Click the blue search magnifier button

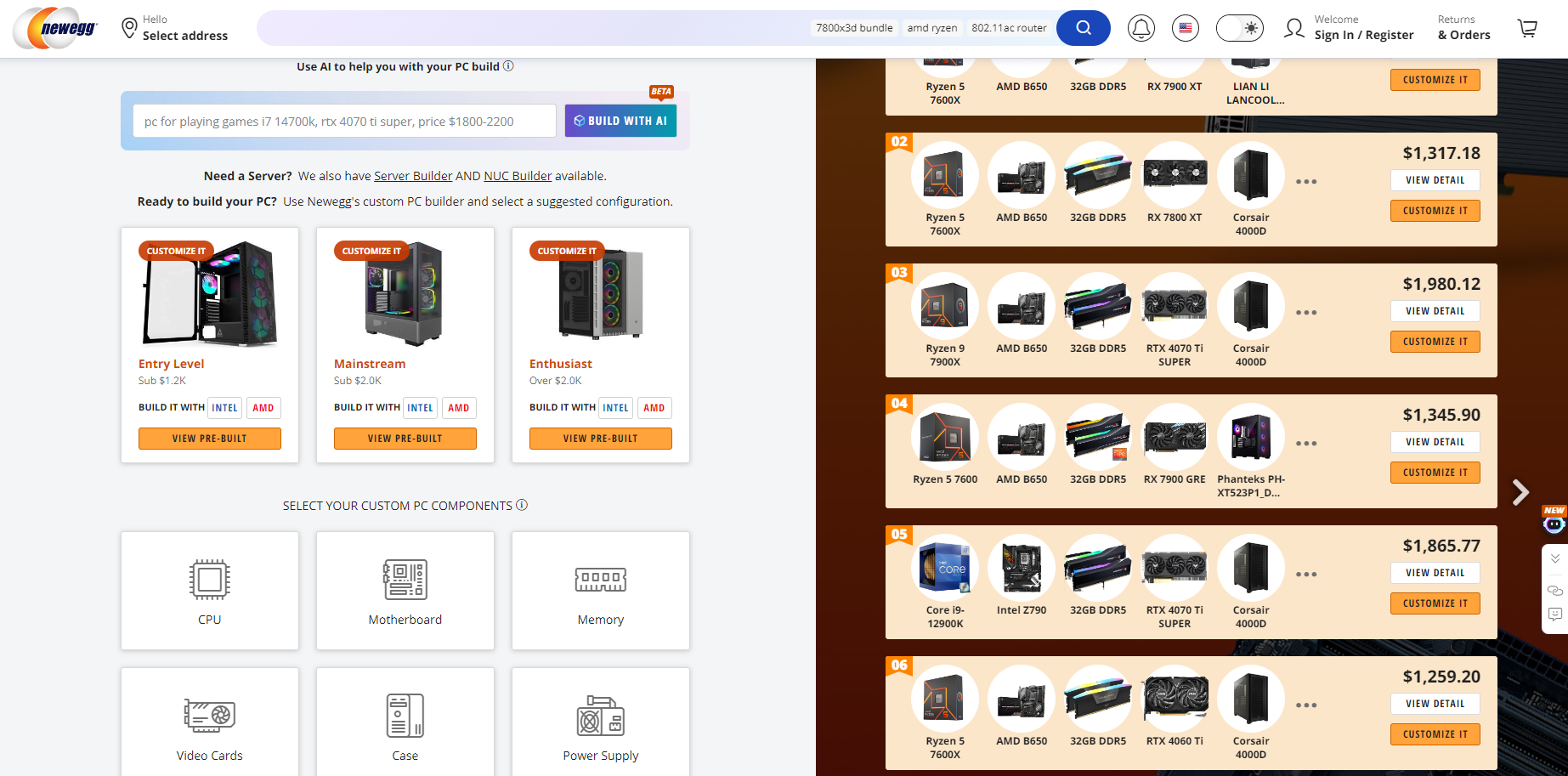tap(1083, 28)
